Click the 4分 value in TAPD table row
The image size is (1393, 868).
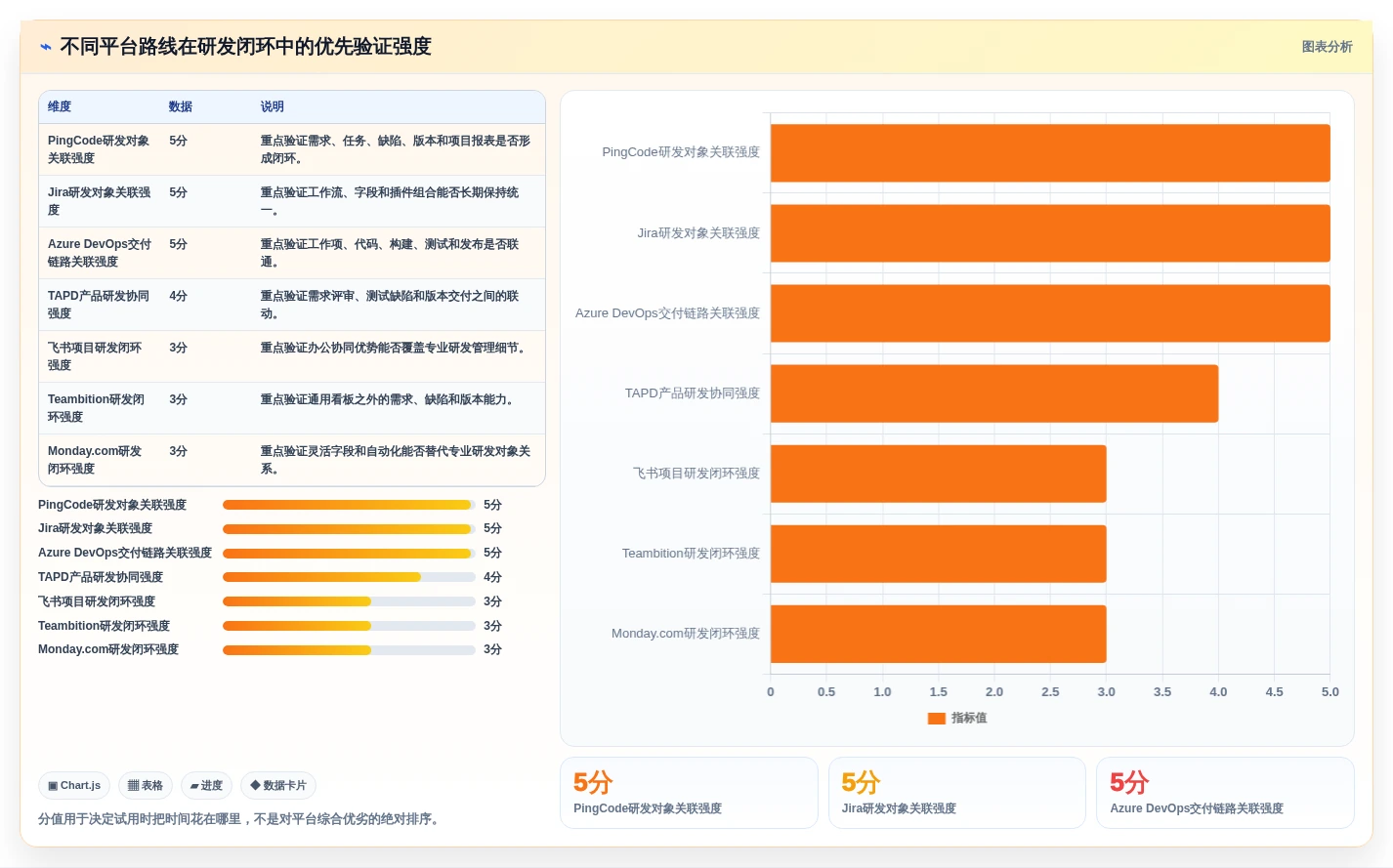click(x=178, y=296)
